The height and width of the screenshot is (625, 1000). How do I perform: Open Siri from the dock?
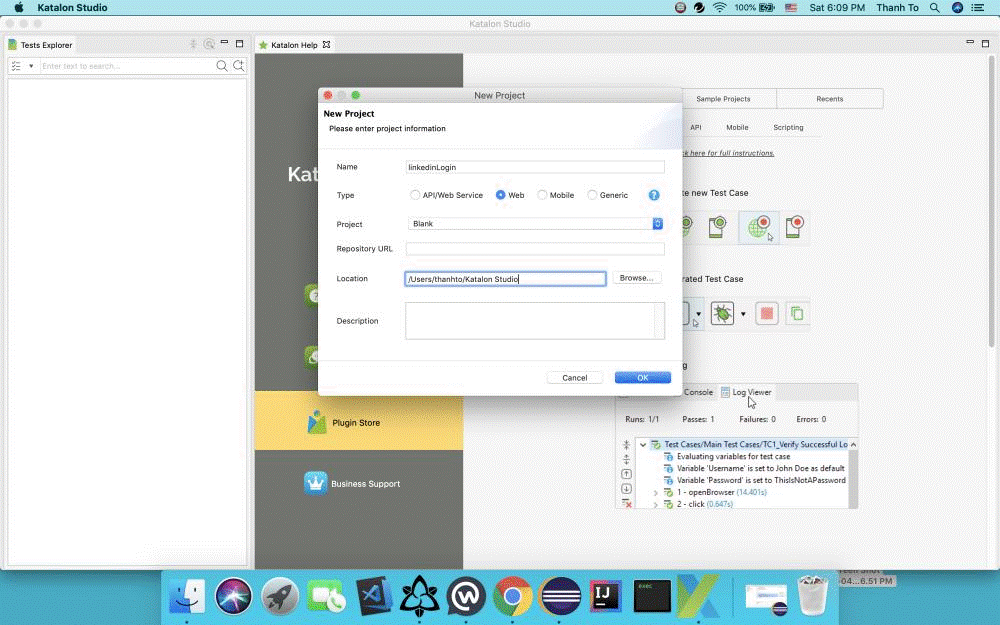click(233, 596)
